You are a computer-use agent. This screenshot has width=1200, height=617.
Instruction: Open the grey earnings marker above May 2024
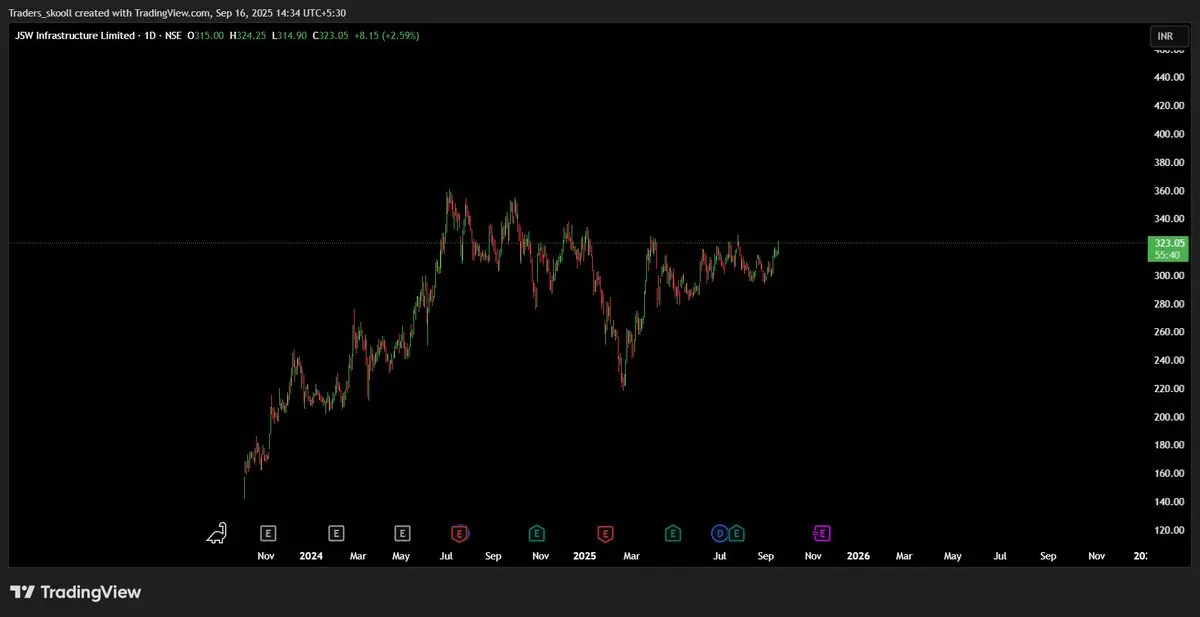(x=402, y=533)
